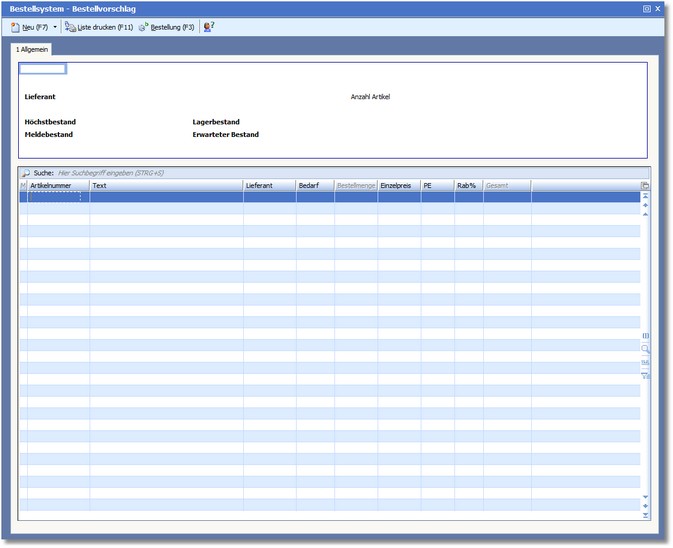673x548 pixels.
Task: Select the first Artikelnummer cell in the grid
Action: coord(58,197)
